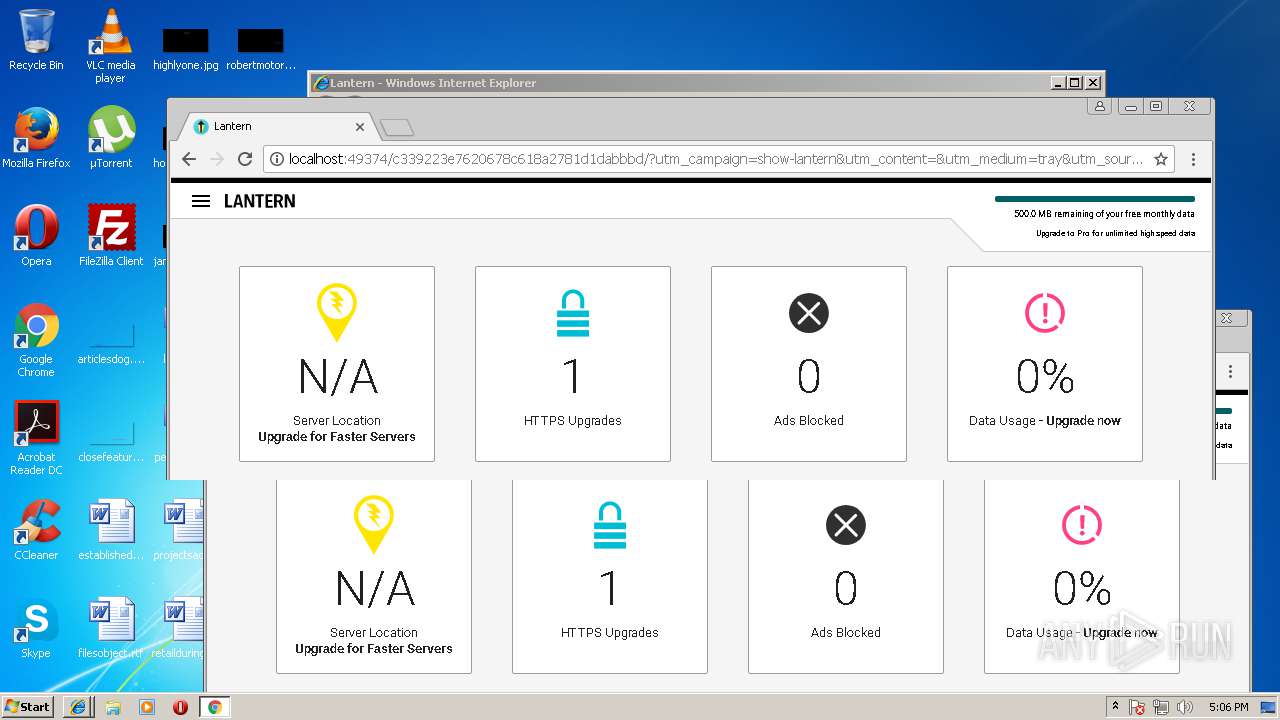
Task: Select the FileZilla Client desktop shortcut
Action: click(110, 236)
